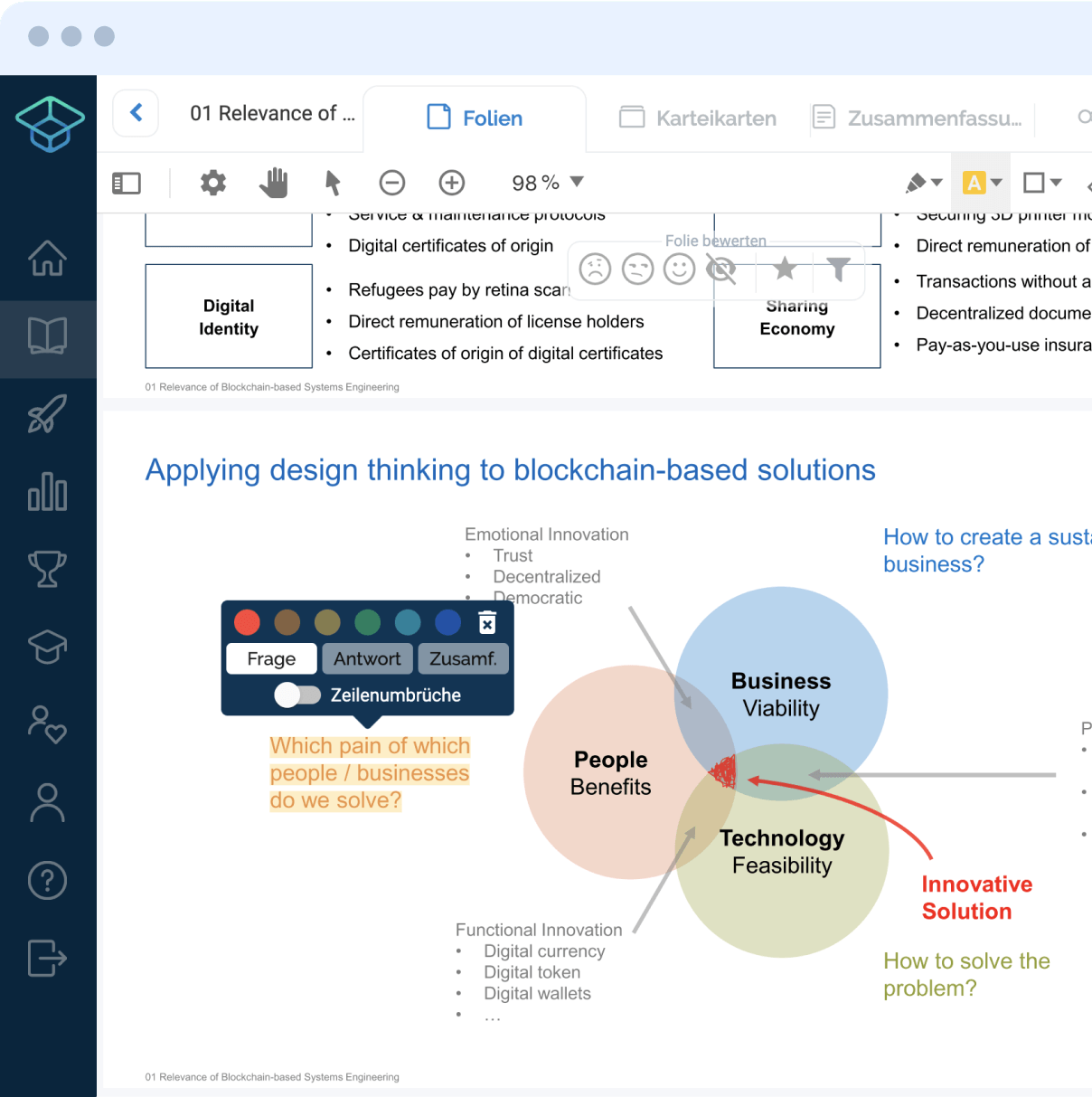Hide the slide using the crossed-eye icon
The image size is (1092, 1097).
(720, 269)
